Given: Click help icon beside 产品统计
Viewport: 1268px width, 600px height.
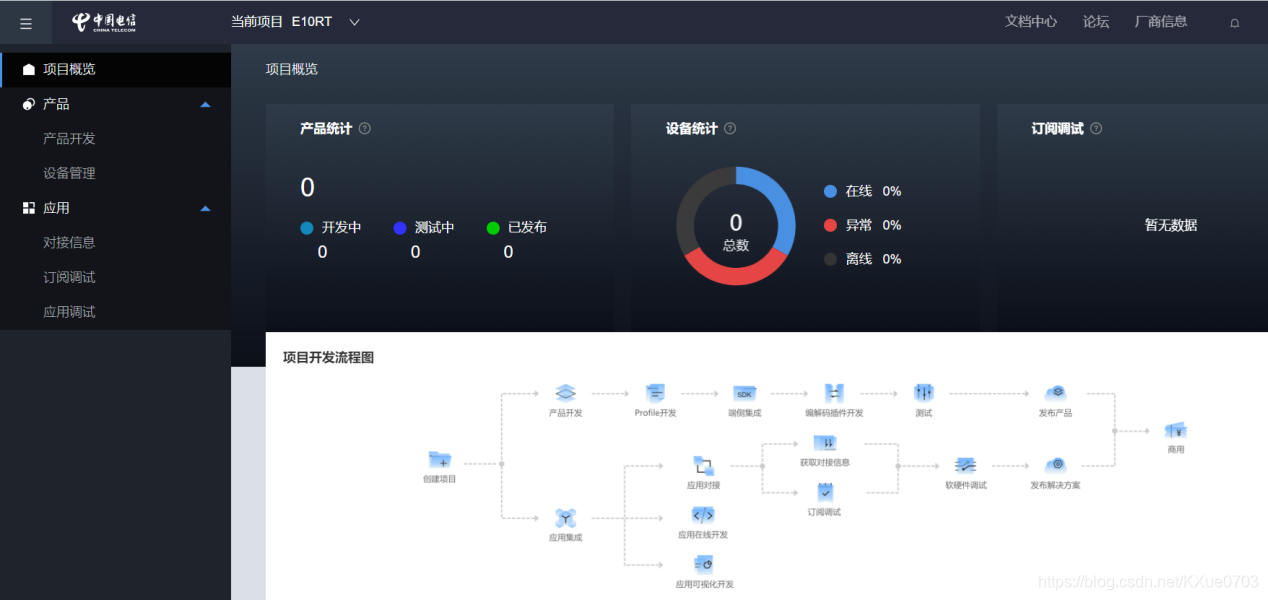Looking at the screenshot, I should tap(364, 129).
